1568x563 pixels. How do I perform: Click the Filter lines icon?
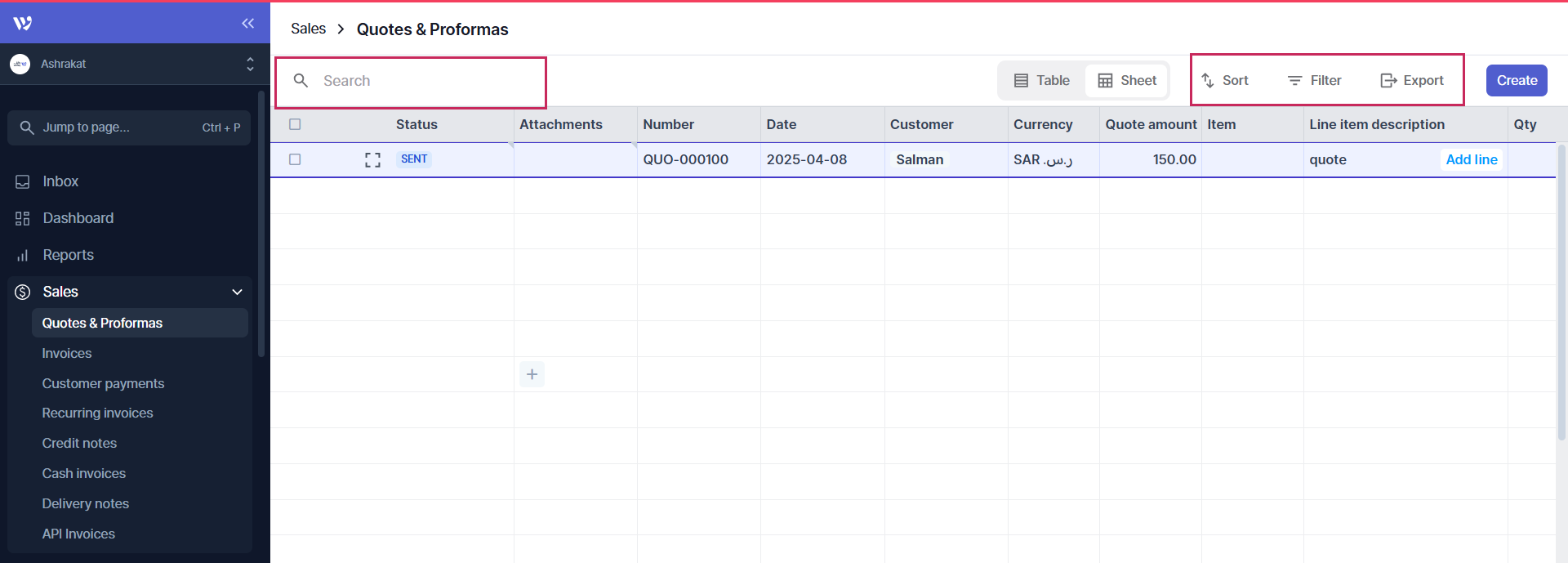coord(1294,80)
